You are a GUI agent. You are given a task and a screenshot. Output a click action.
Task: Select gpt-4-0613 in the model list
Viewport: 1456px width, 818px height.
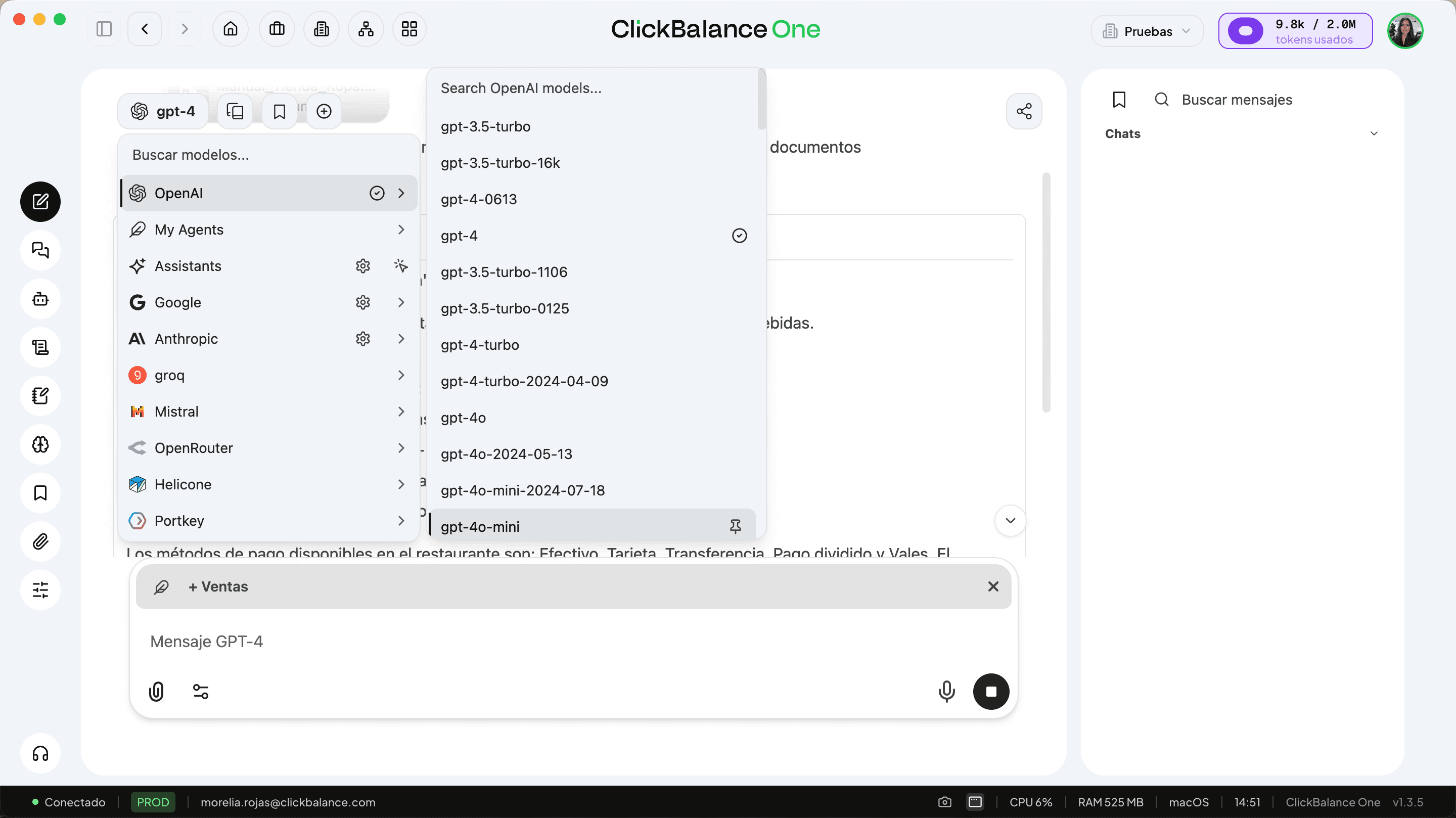[x=593, y=199]
